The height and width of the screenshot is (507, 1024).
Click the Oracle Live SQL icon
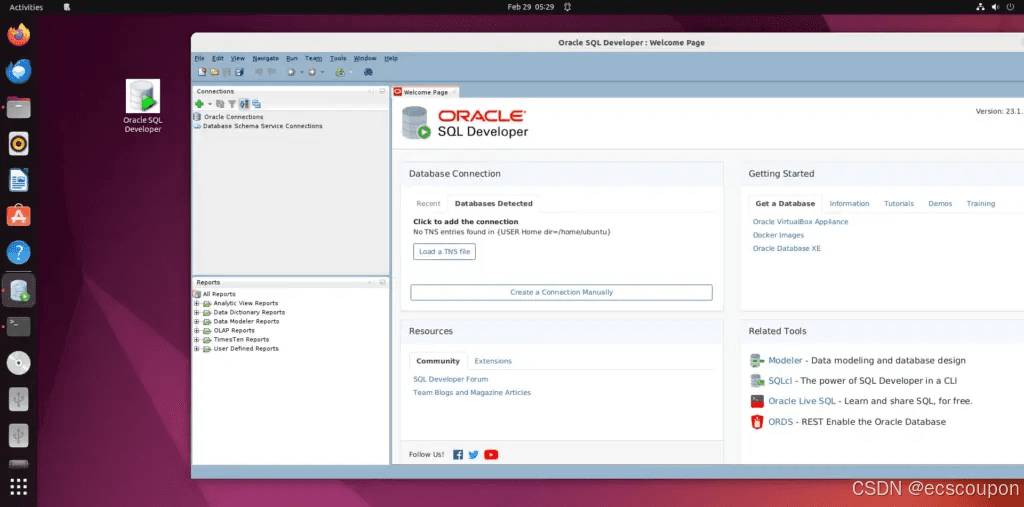(757, 401)
